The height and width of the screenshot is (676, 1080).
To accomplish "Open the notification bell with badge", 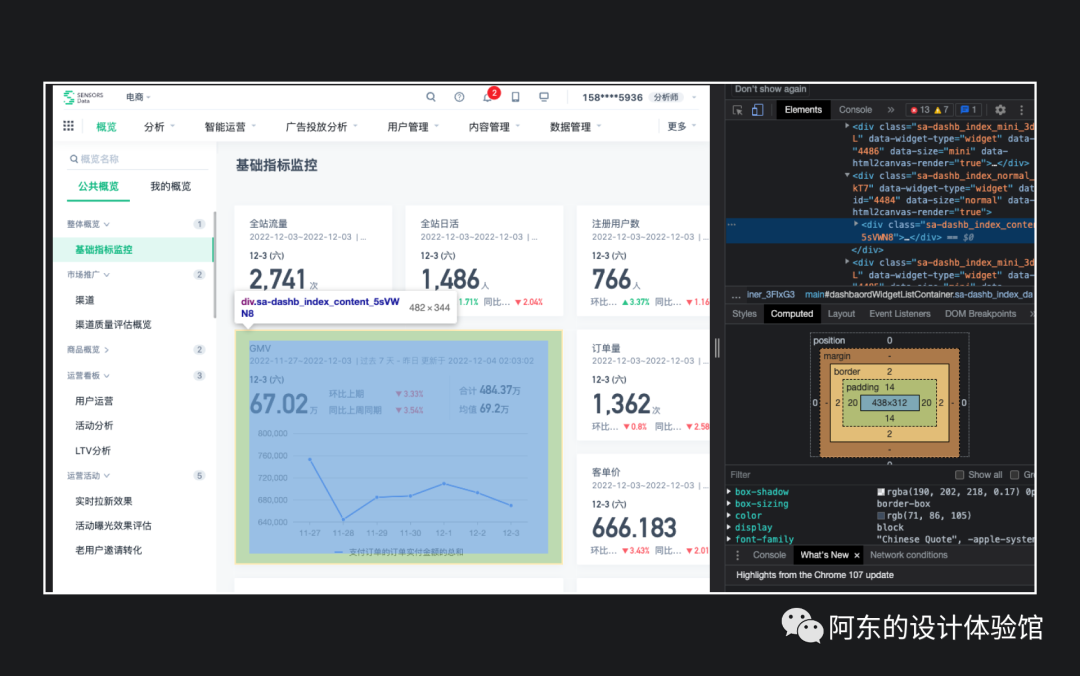I will pyautogui.click(x=489, y=96).
